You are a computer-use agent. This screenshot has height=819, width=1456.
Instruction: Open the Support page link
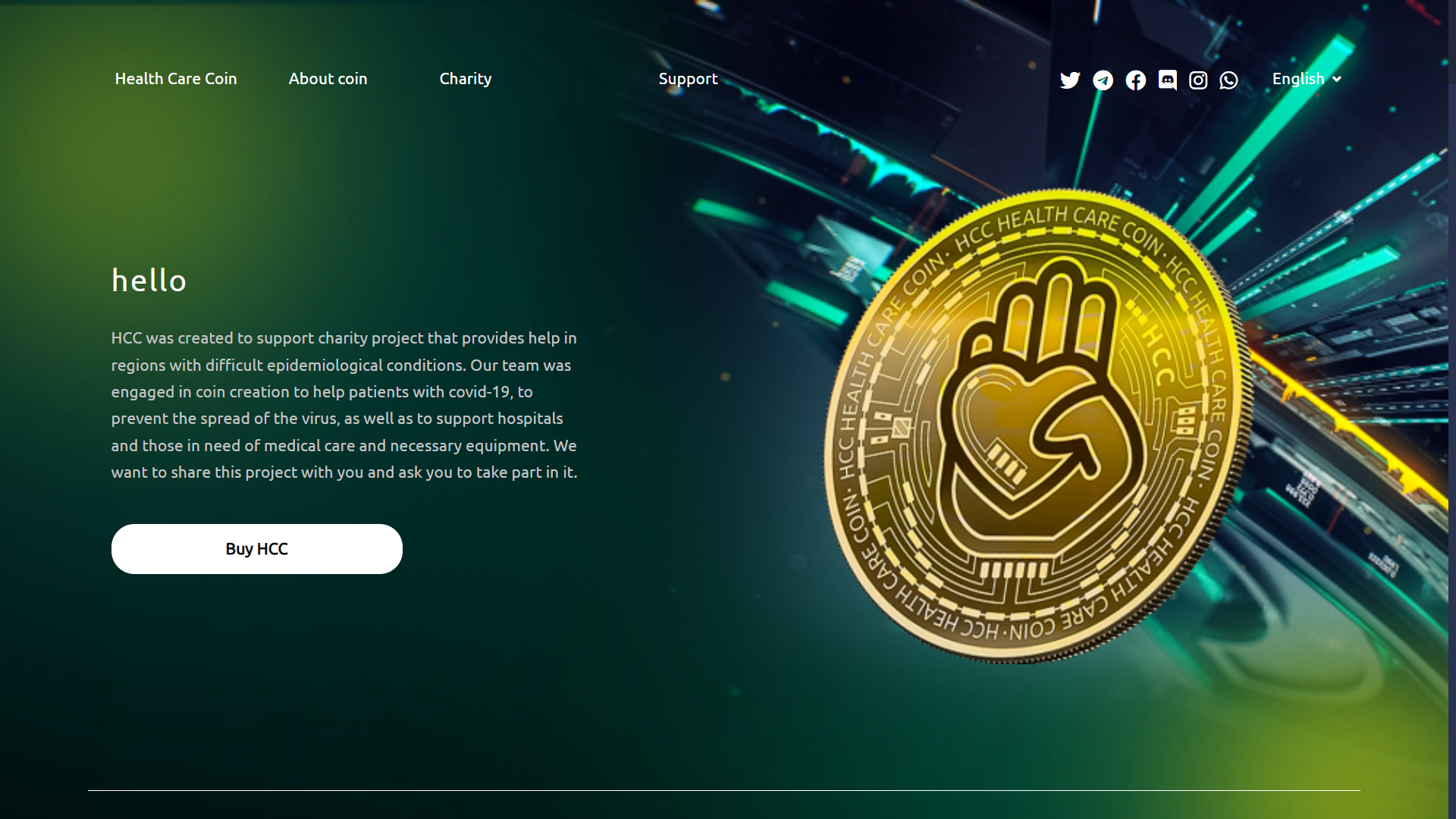coord(688,79)
